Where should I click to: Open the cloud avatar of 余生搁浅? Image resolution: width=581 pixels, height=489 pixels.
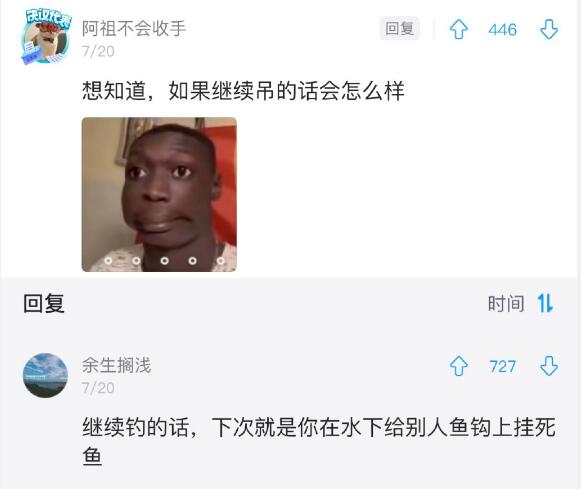(45, 375)
